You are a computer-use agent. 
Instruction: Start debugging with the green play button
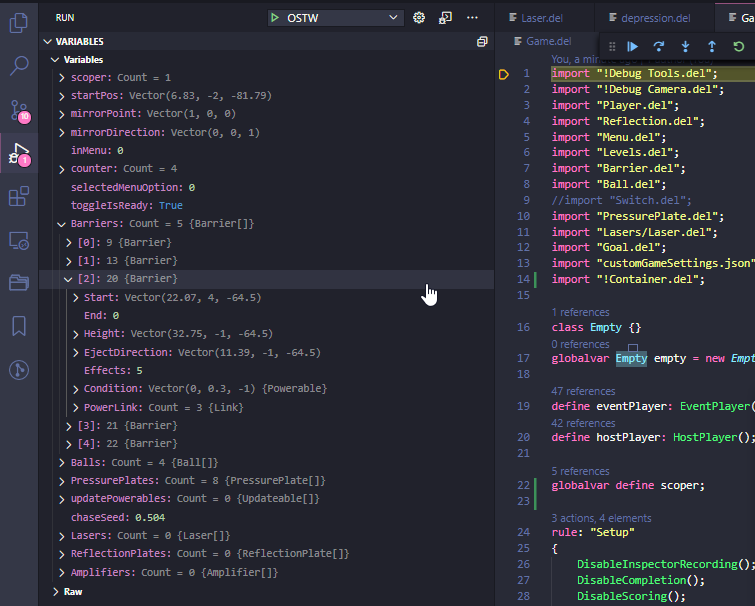pos(275,18)
